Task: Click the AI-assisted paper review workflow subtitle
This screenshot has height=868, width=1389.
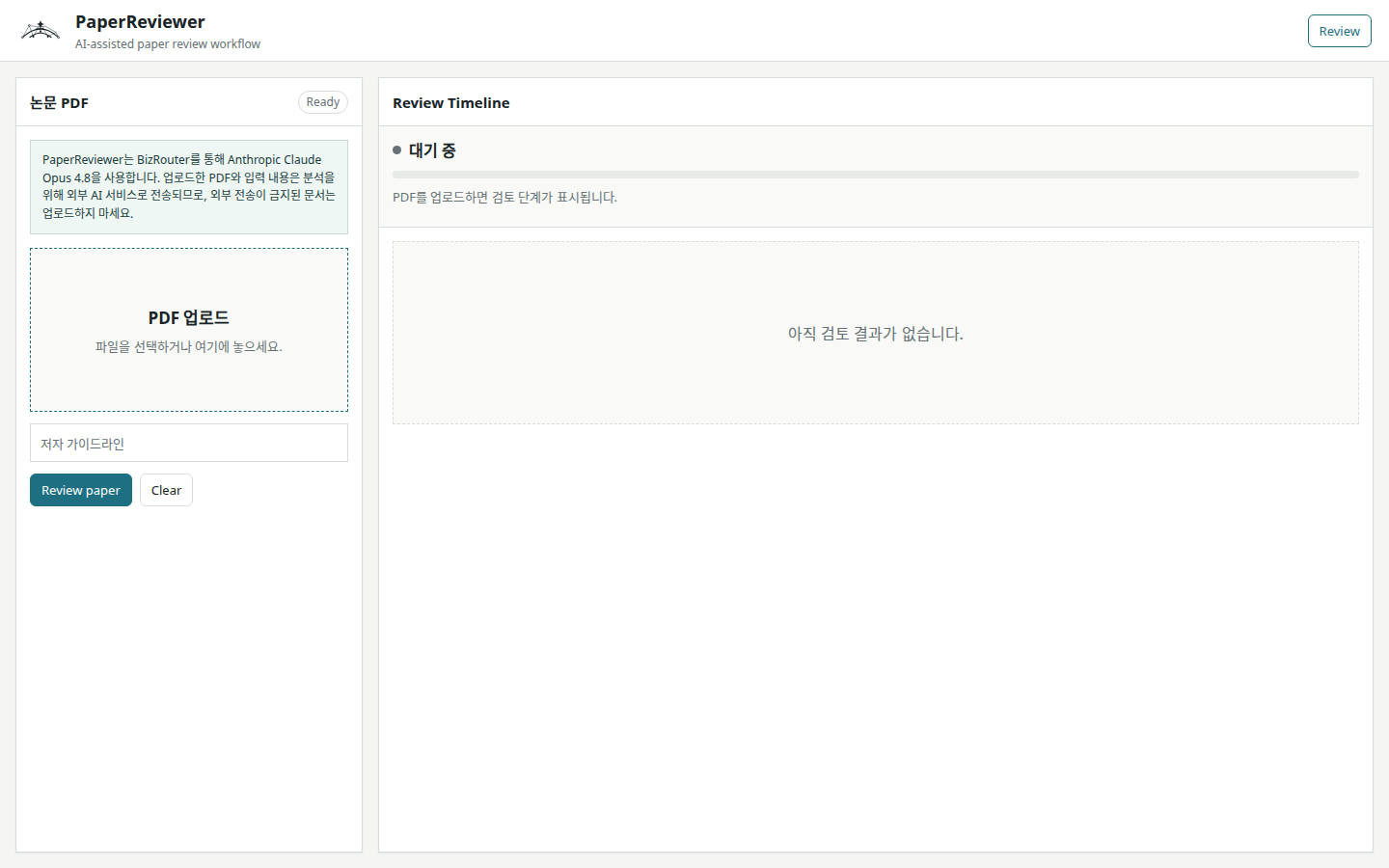Action: (x=168, y=44)
